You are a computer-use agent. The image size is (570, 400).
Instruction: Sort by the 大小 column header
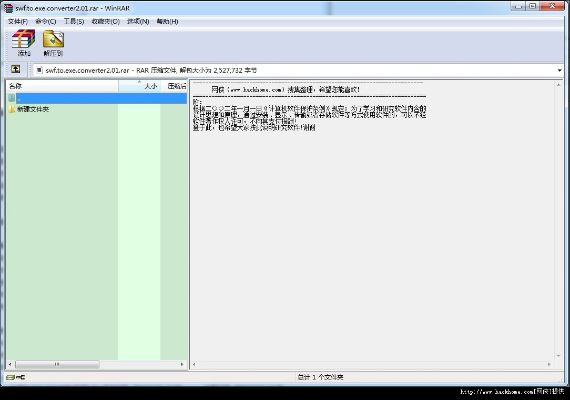click(140, 86)
